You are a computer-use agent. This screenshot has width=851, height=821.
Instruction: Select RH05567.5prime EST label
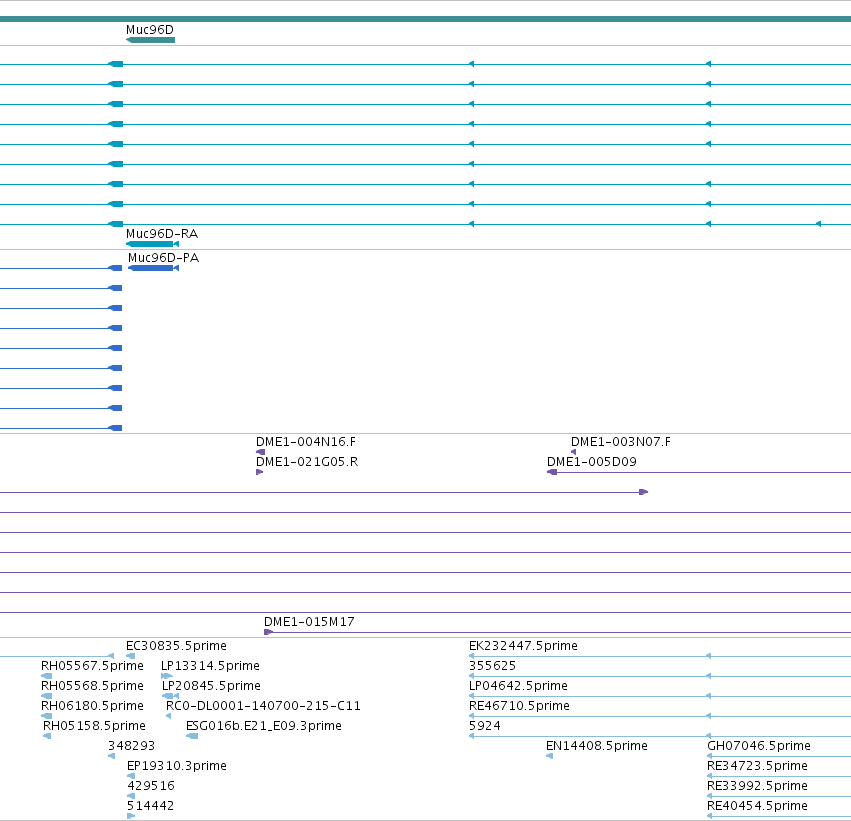(x=92, y=666)
